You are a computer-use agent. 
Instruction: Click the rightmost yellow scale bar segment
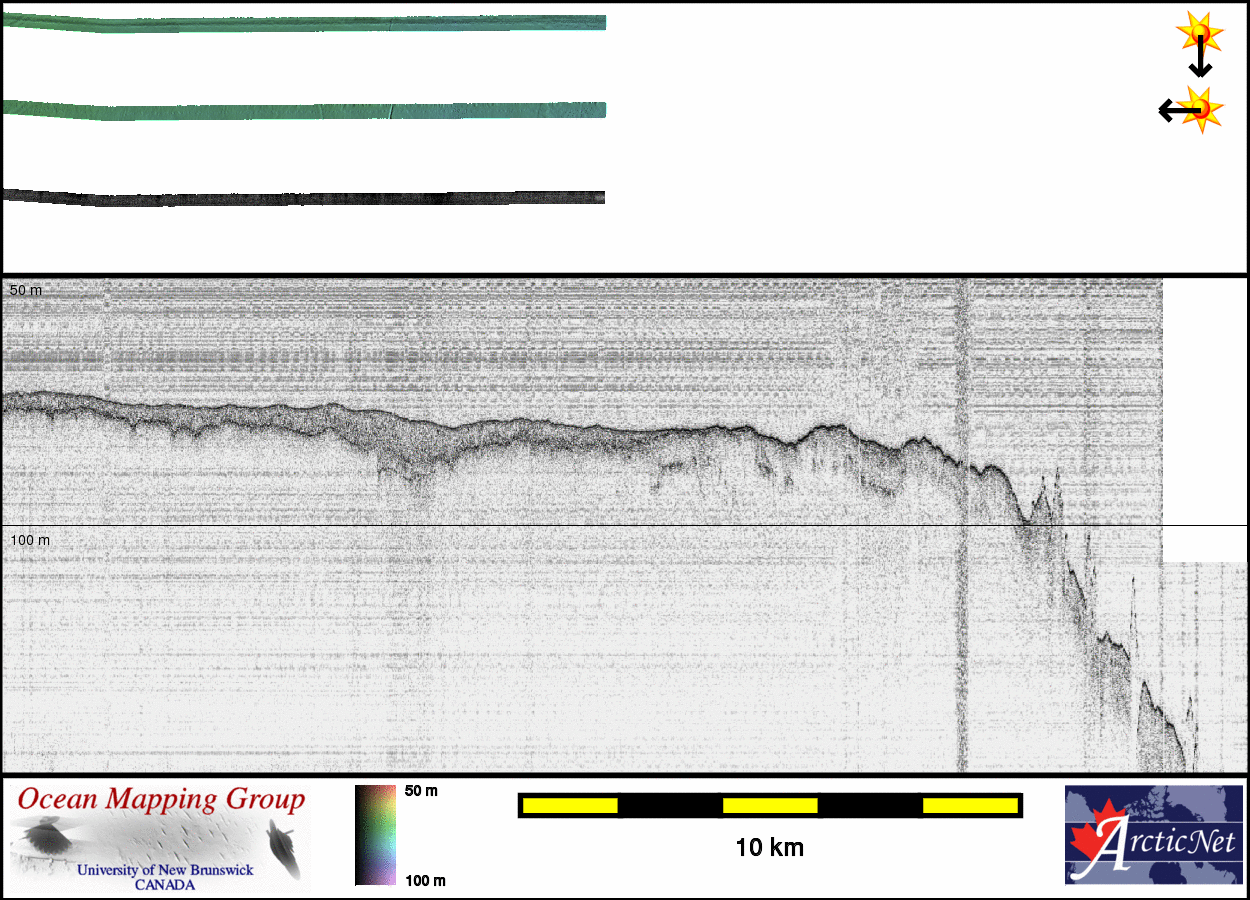tap(969, 805)
